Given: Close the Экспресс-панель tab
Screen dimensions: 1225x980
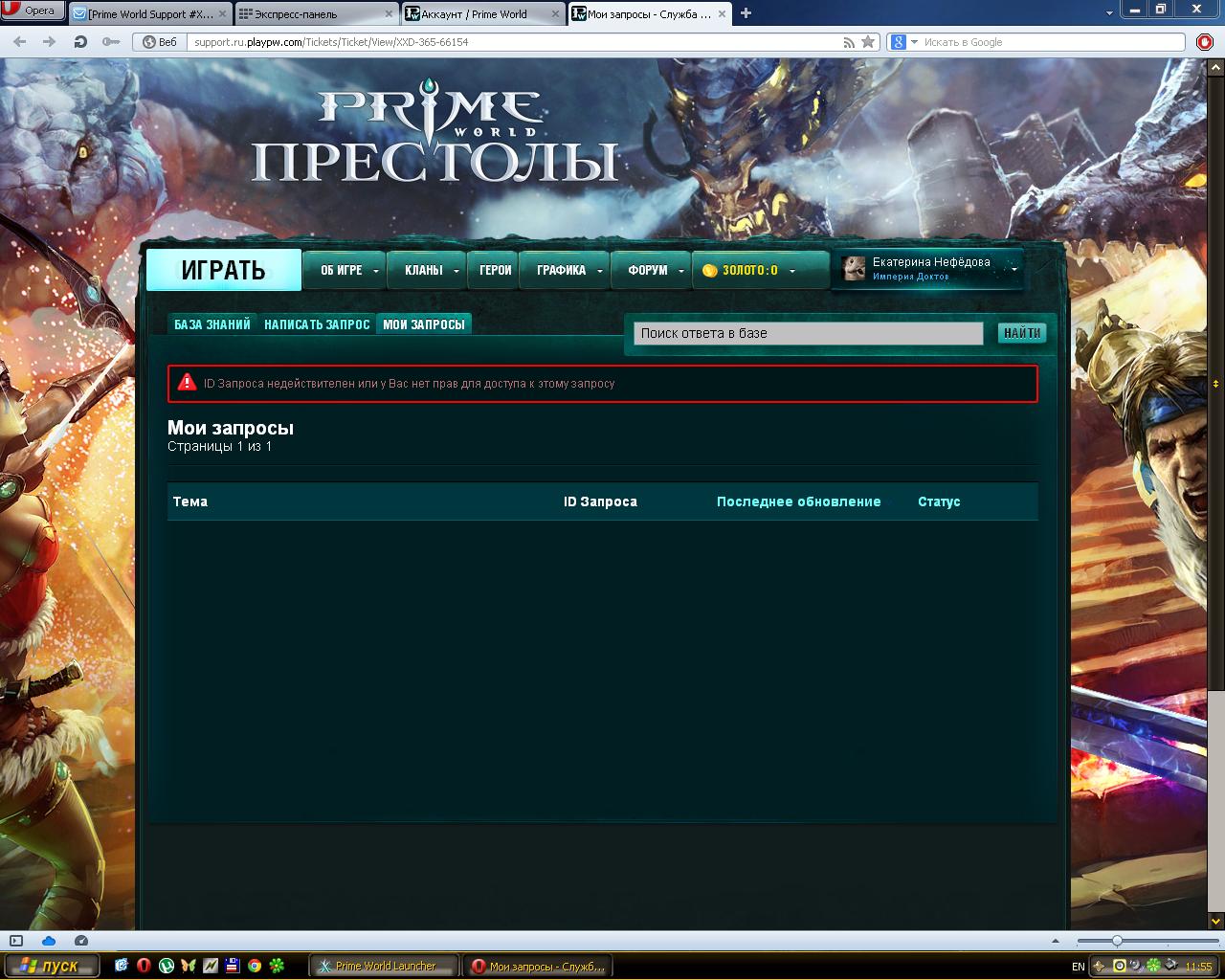Looking at the screenshot, I should (388, 14).
